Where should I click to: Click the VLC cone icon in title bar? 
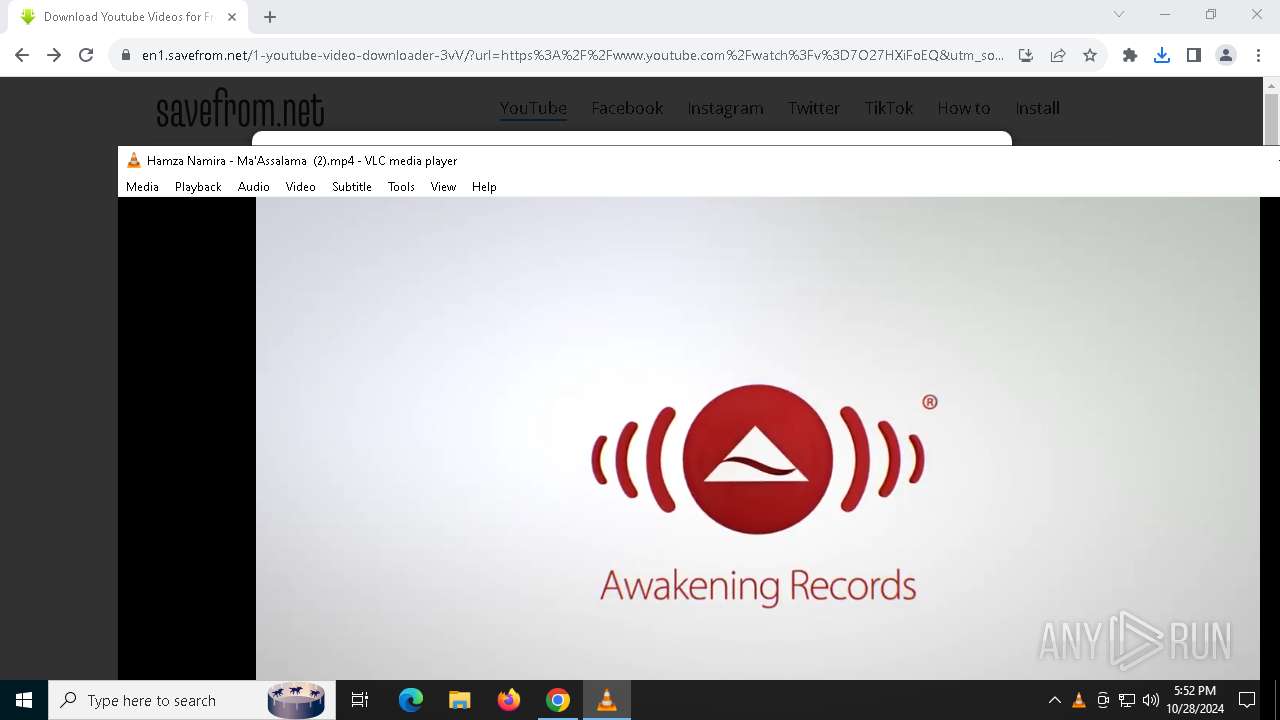click(x=133, y=160)
